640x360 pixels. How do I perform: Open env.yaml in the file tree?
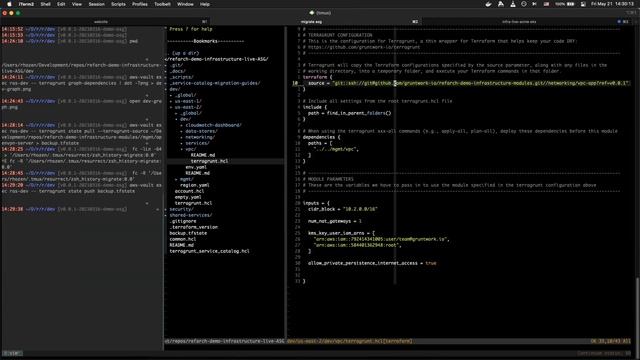pos(196,167)
